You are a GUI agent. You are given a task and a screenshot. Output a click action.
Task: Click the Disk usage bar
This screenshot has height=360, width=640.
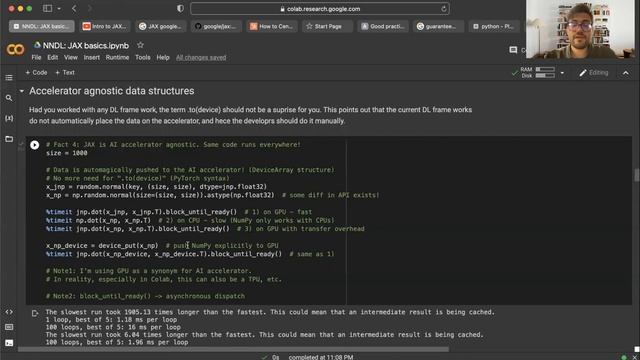[545, 76]
